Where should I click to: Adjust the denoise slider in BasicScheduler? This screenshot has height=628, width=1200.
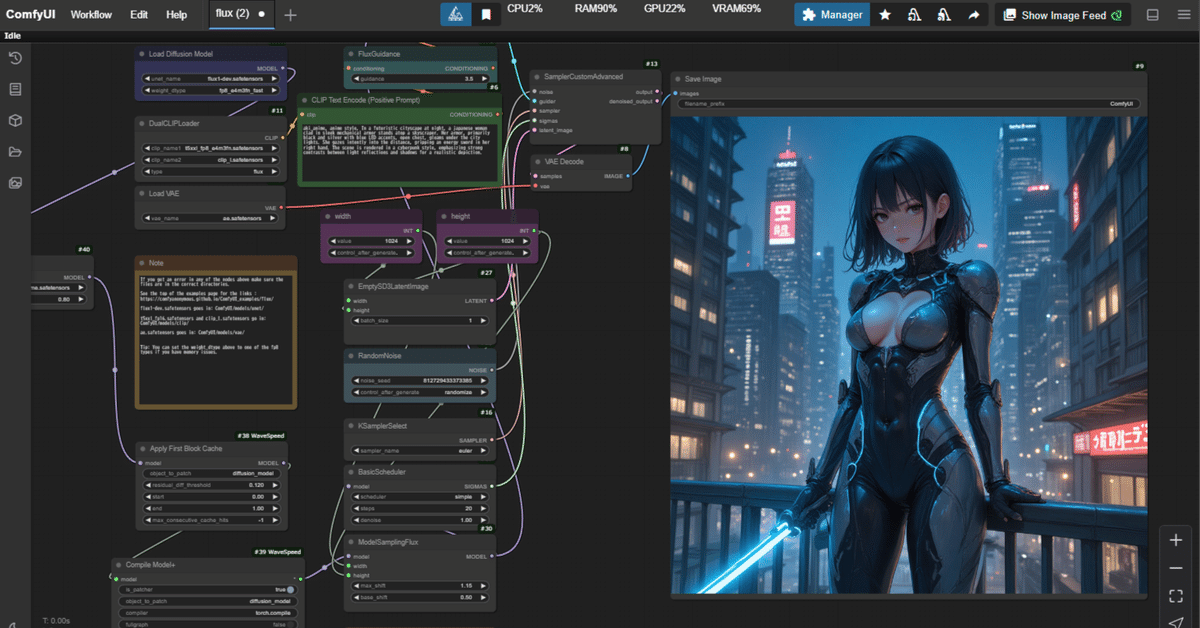pos(418,521)
